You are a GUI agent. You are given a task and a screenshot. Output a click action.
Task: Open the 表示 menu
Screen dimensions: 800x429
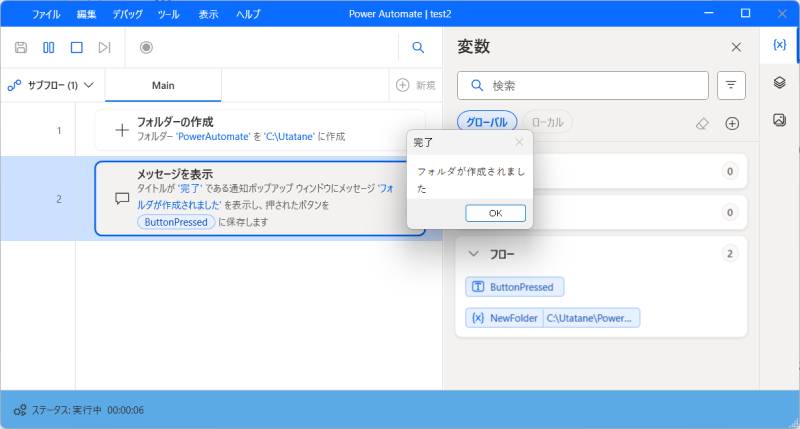(208, 14)
